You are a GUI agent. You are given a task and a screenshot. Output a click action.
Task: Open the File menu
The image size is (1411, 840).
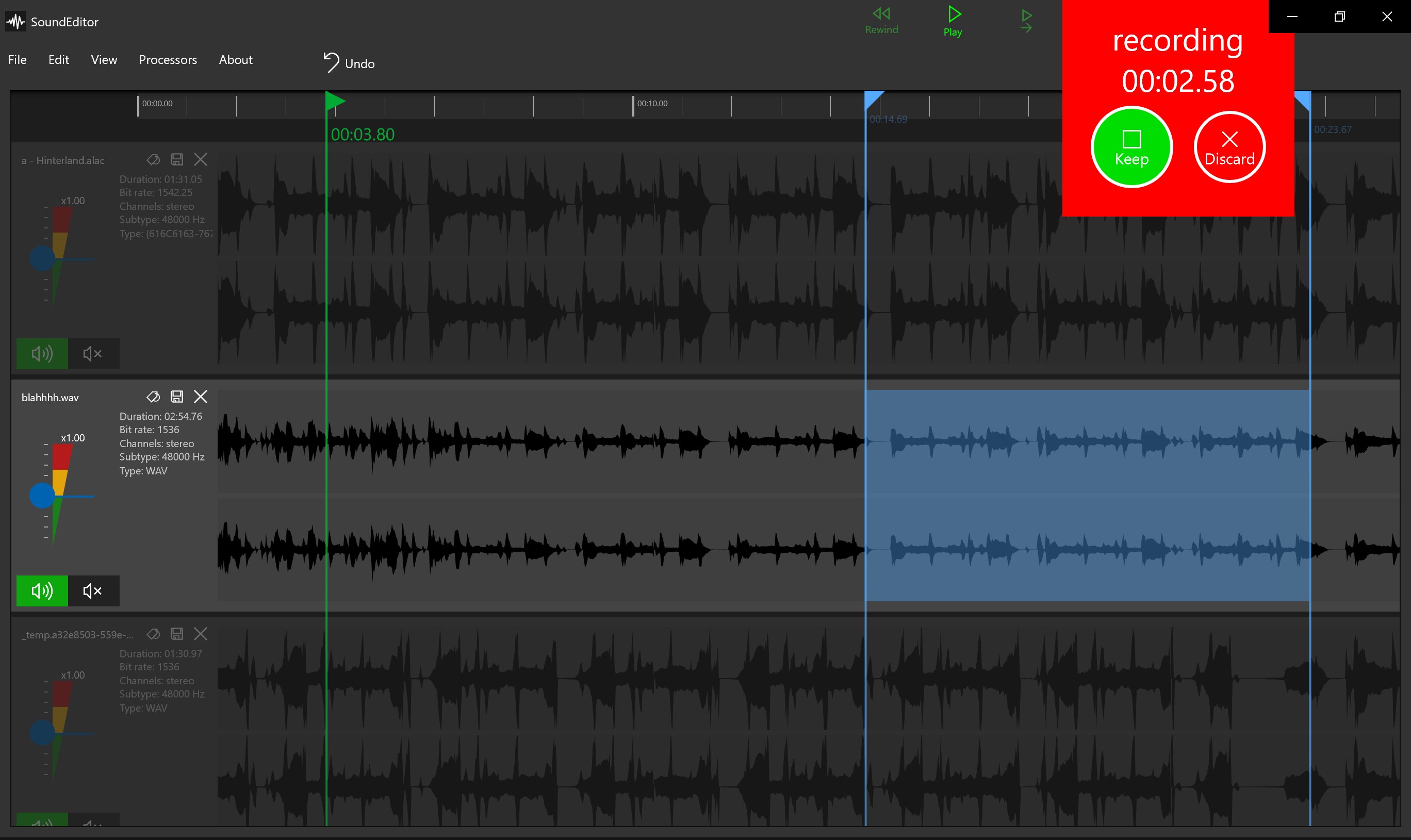click(17, 59)
